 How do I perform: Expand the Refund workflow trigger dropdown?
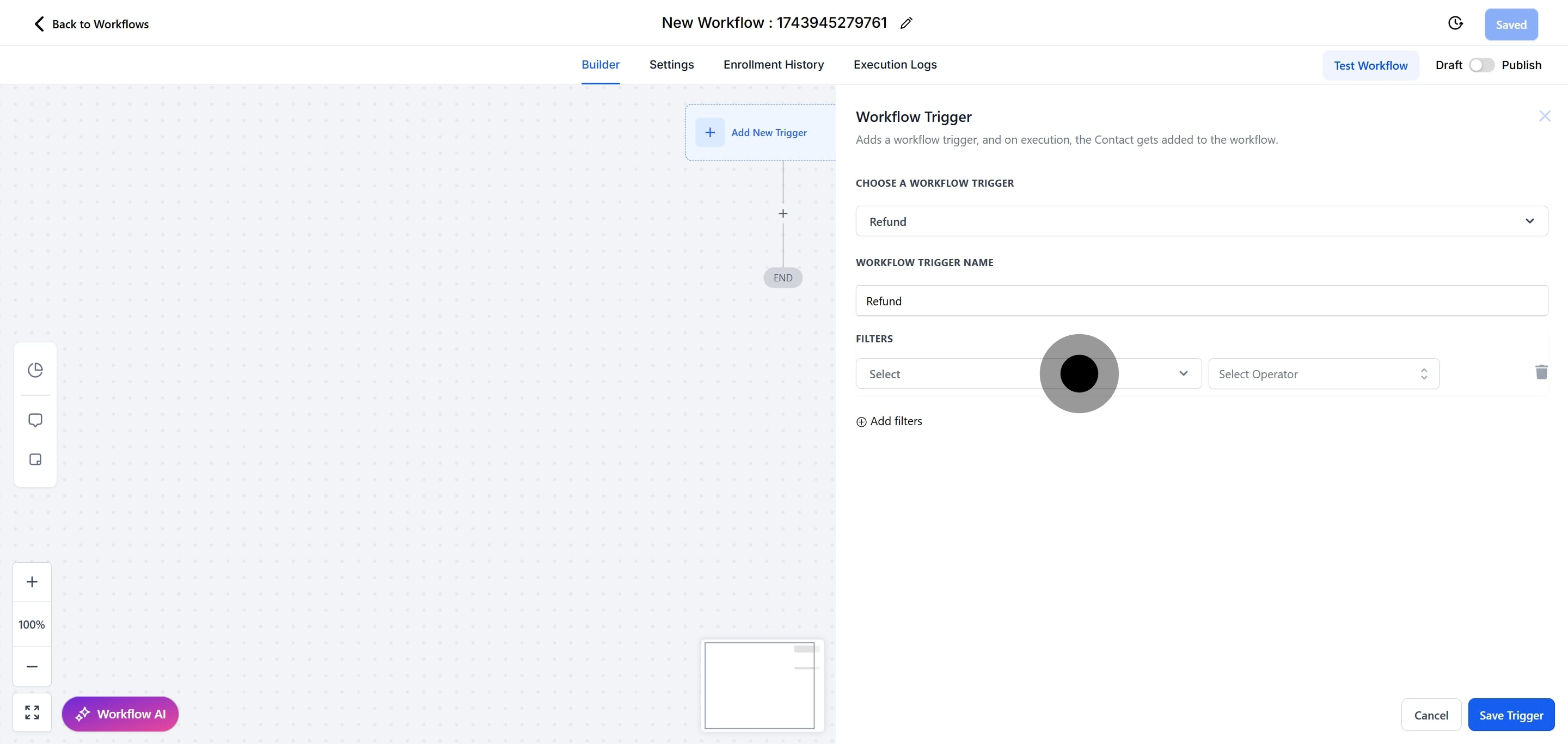tap(1201, 222)
